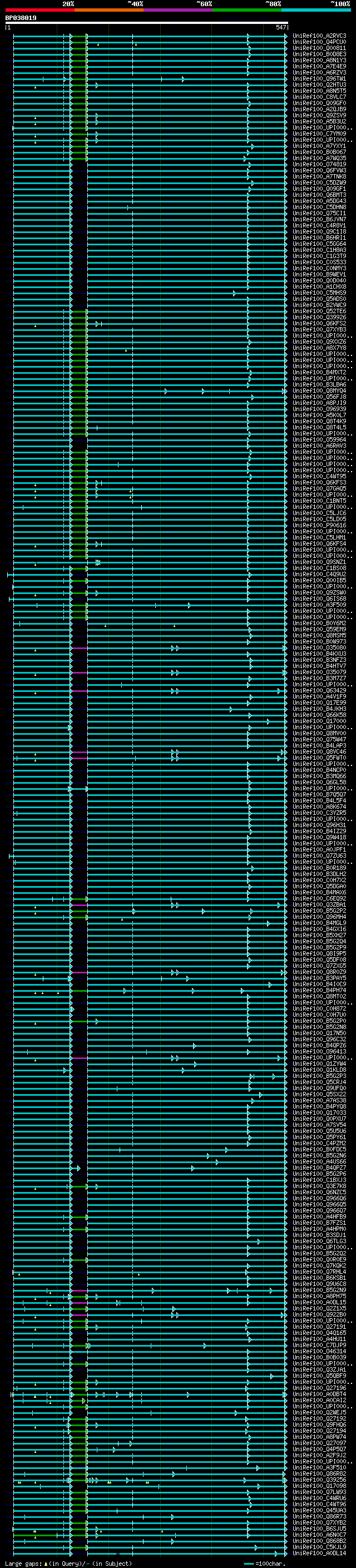
Task: Open hit UniRef100_Q6BMT3
Action: (319, 195)
